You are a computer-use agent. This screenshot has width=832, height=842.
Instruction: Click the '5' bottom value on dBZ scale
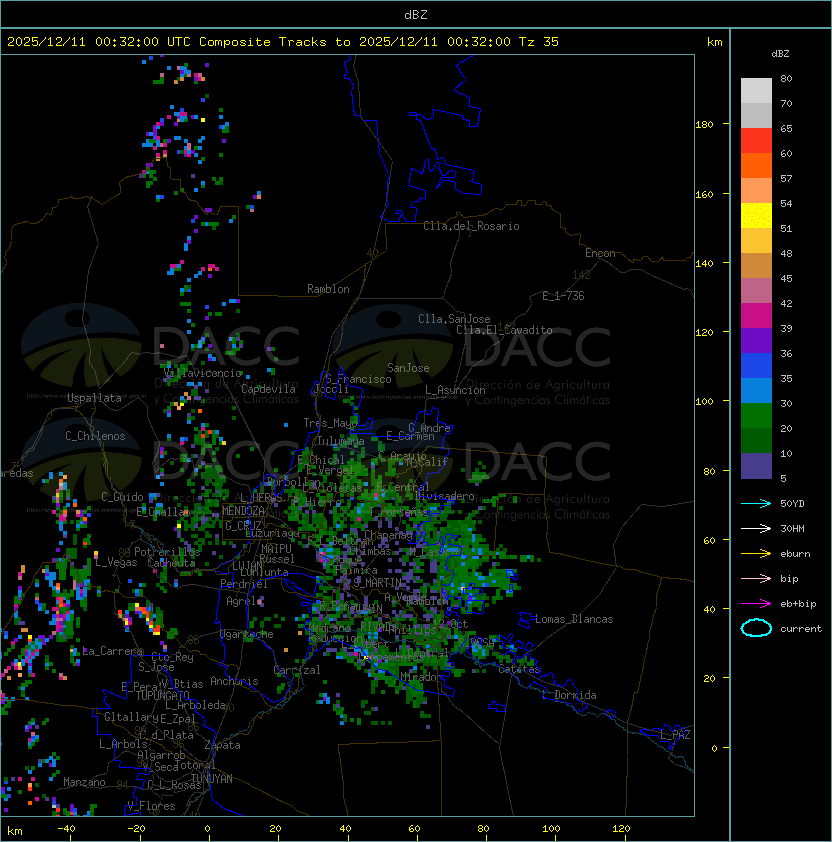(783, 478)
